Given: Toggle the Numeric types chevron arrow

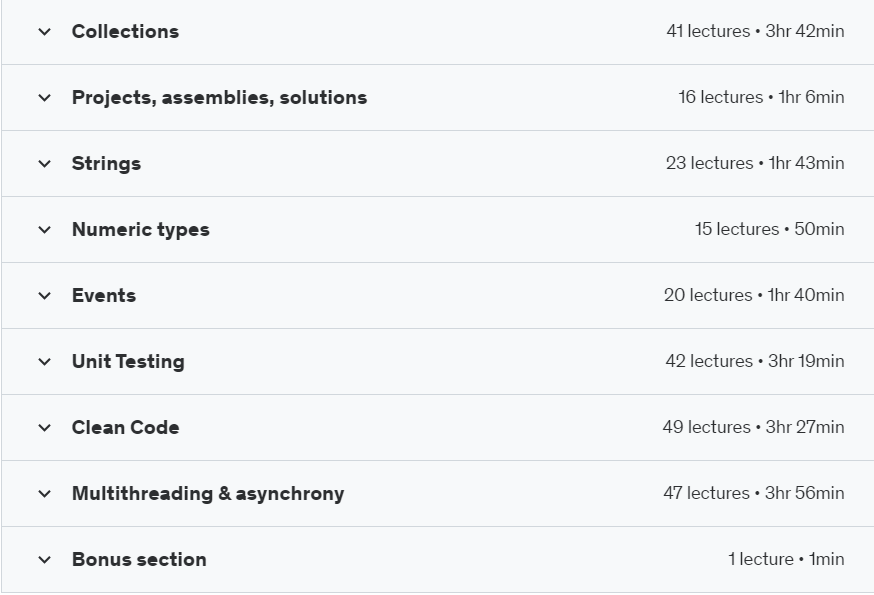Looking at the screenshot, I should point(44,230).
